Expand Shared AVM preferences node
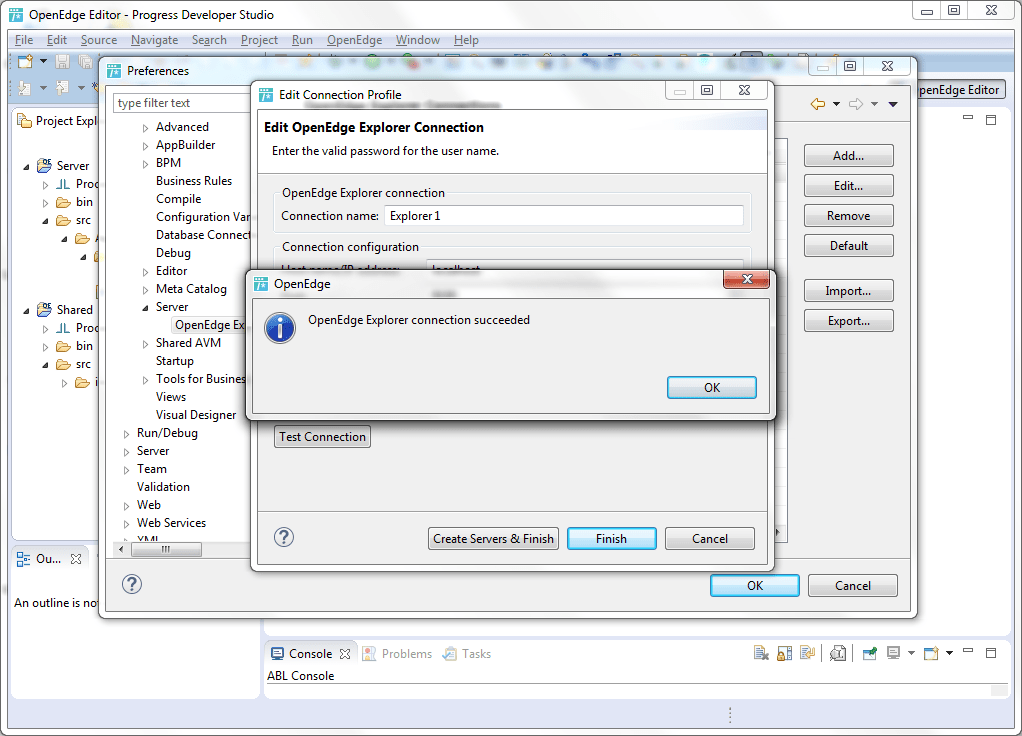Viewport: 1022px width, 736px height. tap(145, 344)
